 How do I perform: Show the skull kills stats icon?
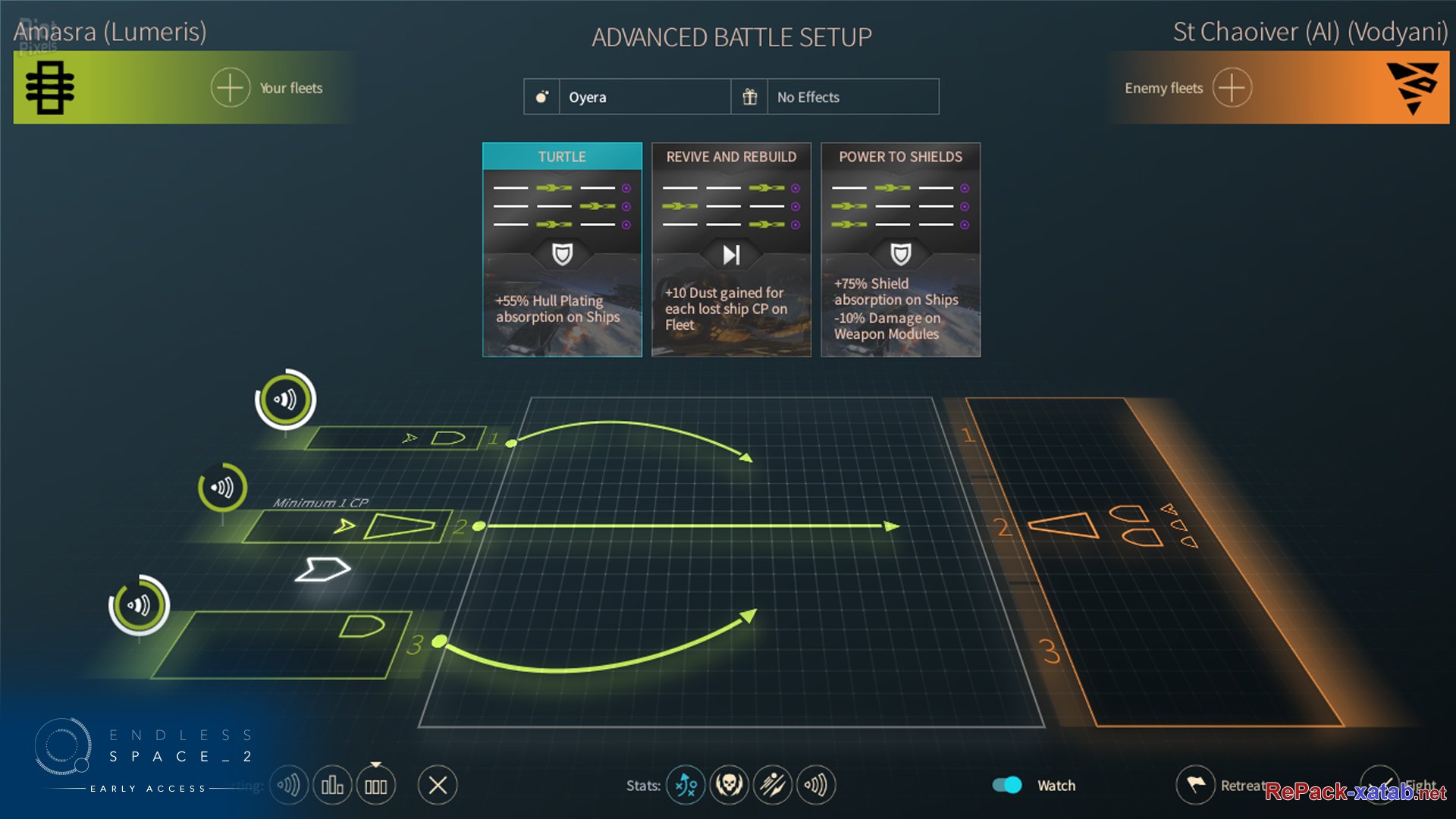[x=729, y=785]
